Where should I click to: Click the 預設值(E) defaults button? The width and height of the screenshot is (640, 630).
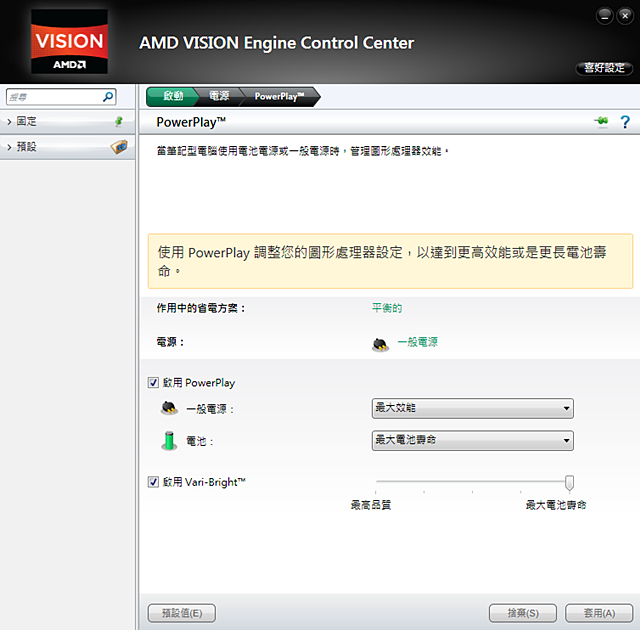[x=182, y=613]
